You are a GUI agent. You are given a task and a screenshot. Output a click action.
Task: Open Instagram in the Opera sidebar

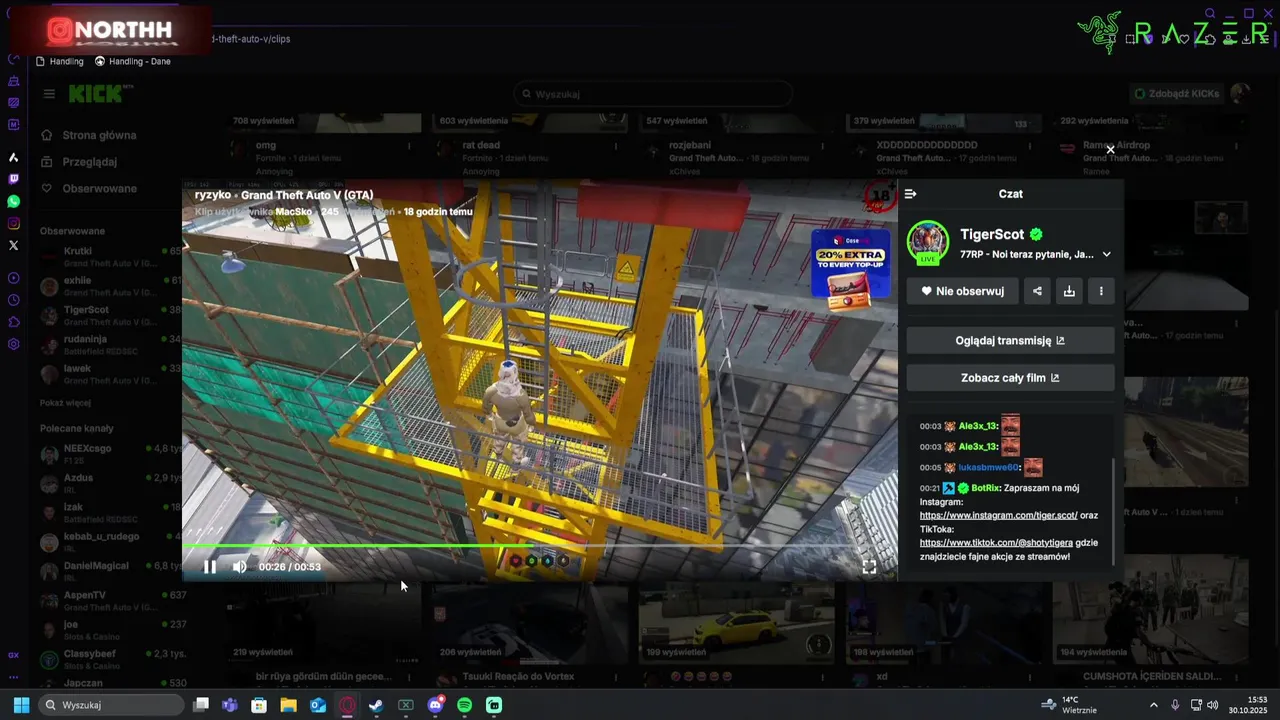point(14,223)
